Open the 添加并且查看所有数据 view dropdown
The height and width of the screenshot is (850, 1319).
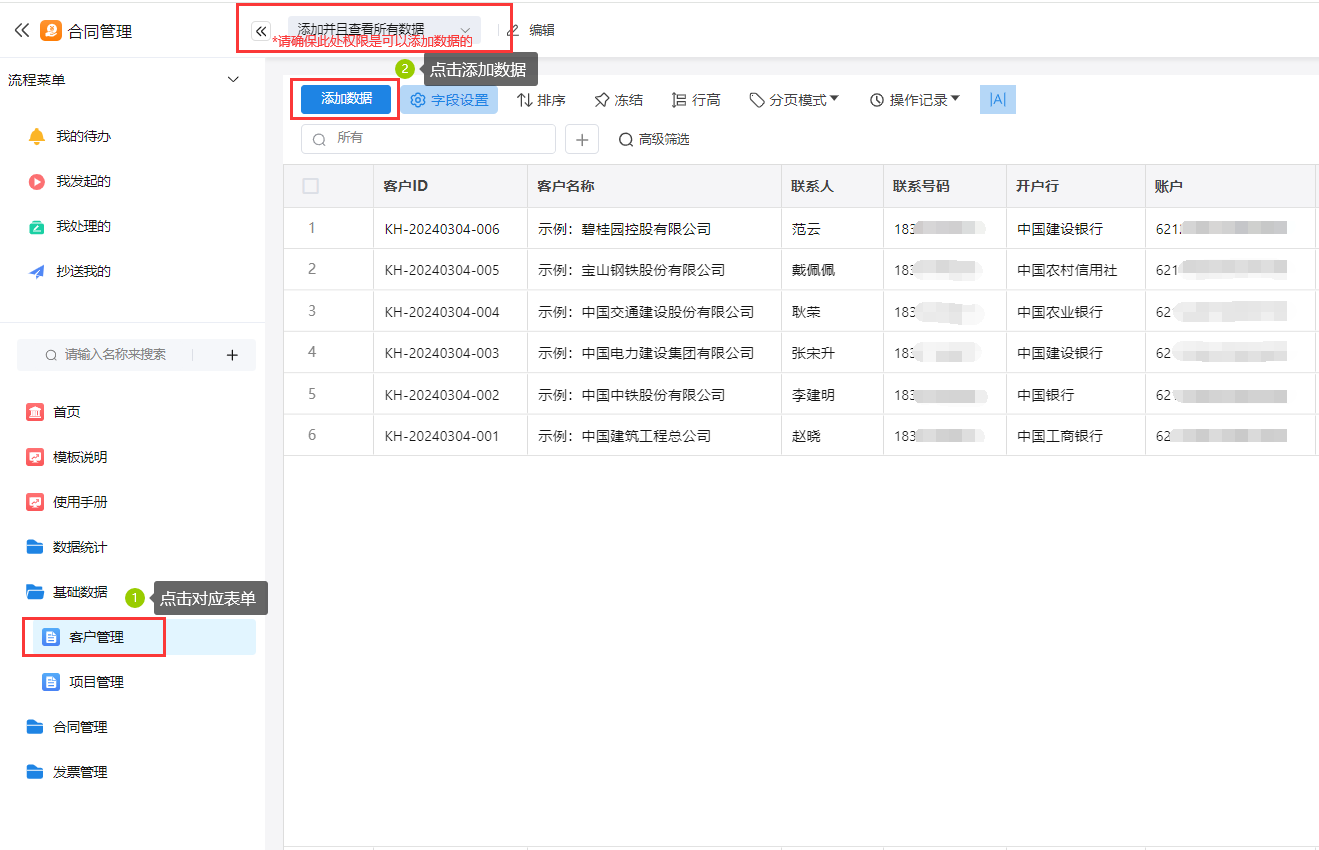[x=384, y=30]
